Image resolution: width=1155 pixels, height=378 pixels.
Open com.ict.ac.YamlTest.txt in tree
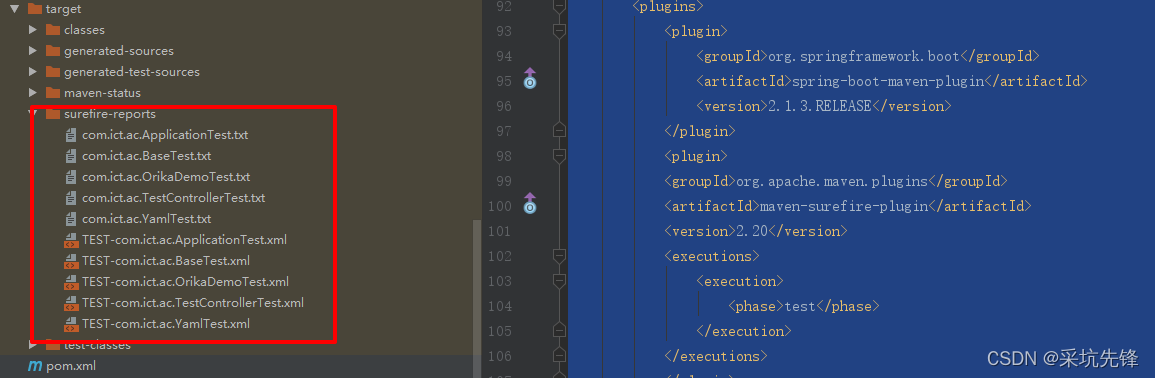pos(147,219)
